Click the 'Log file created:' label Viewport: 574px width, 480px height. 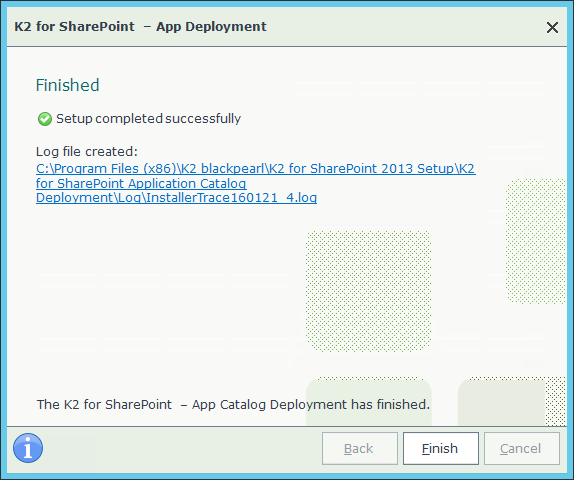point(87,152)
